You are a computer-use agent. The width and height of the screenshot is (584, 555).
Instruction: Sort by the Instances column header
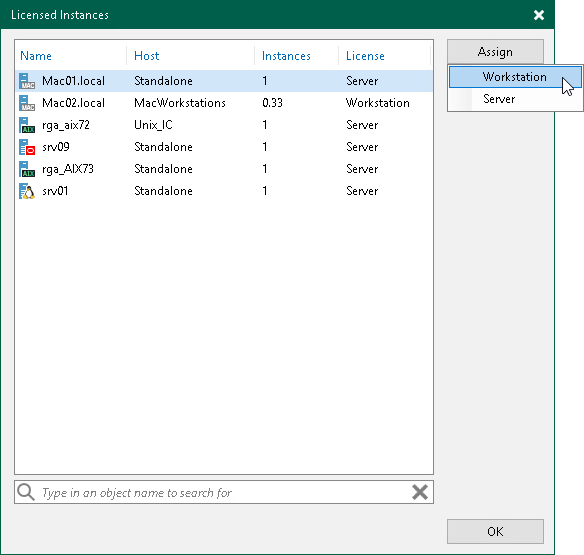286,56
